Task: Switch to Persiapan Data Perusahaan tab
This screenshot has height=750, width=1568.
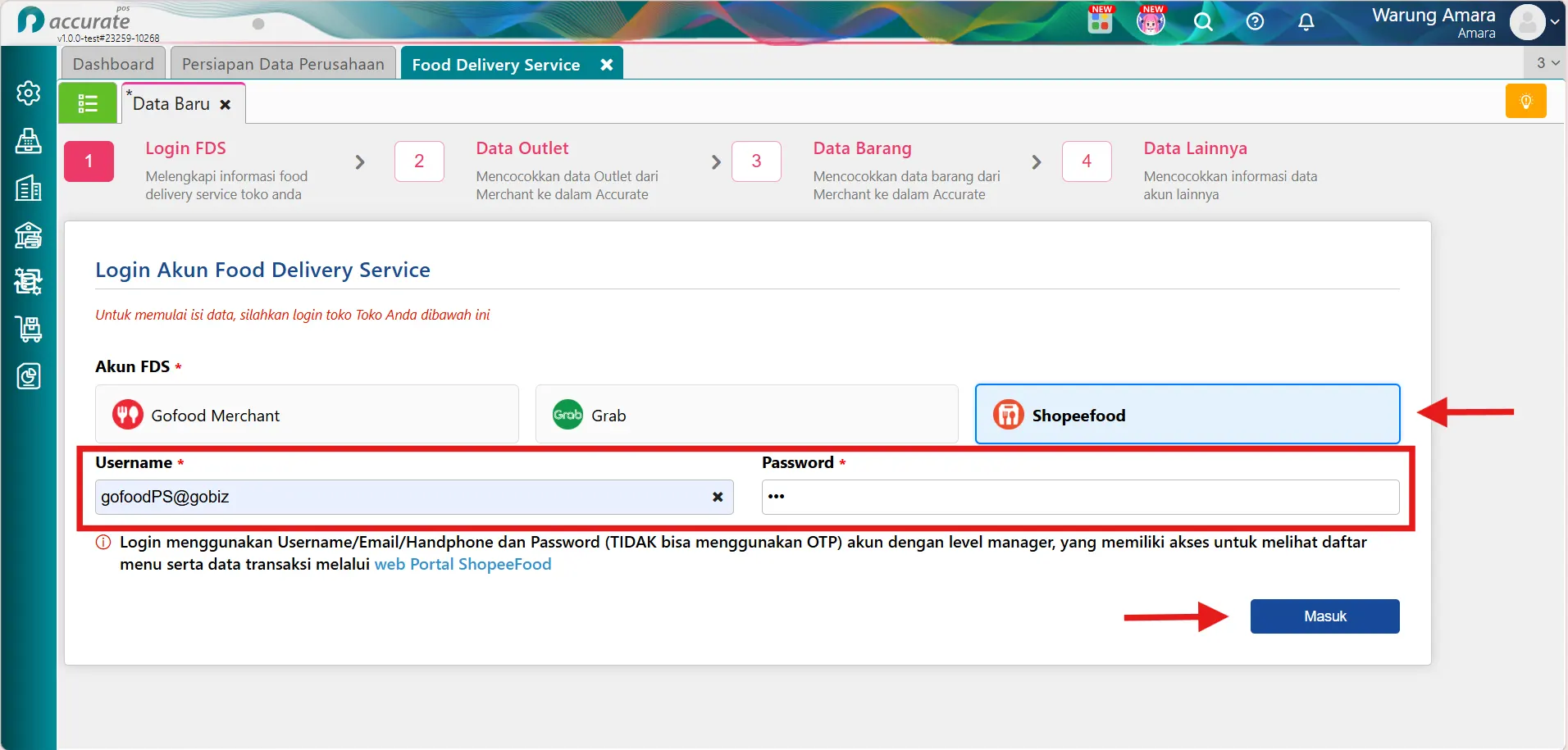Action: click(x=283, y=64)
